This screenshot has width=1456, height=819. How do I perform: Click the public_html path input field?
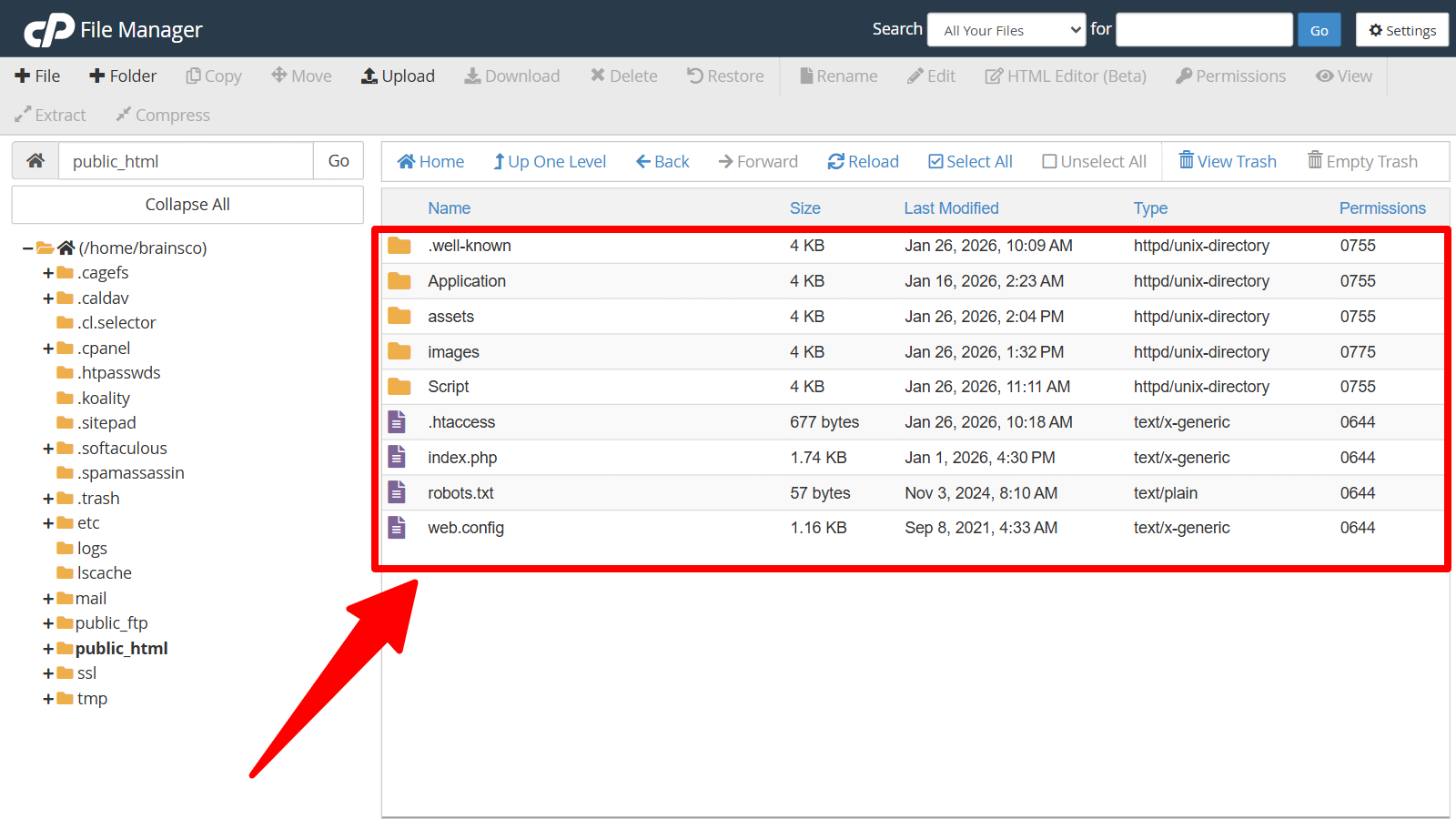(186, 161)
